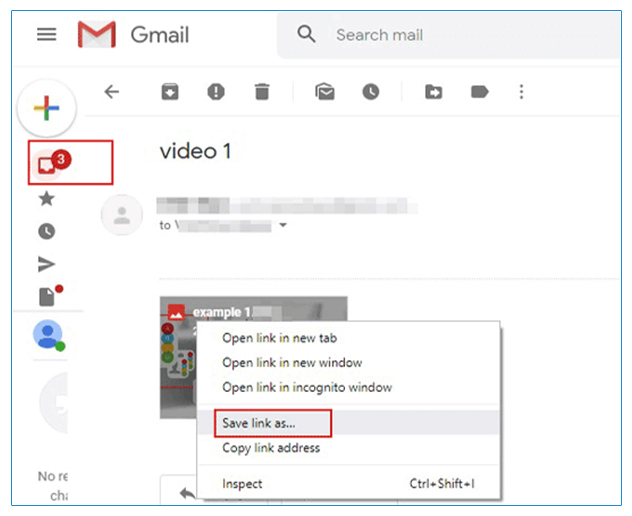Open the Inbox with 3 unread
632x516 pixels.
(x=48, y=164)
